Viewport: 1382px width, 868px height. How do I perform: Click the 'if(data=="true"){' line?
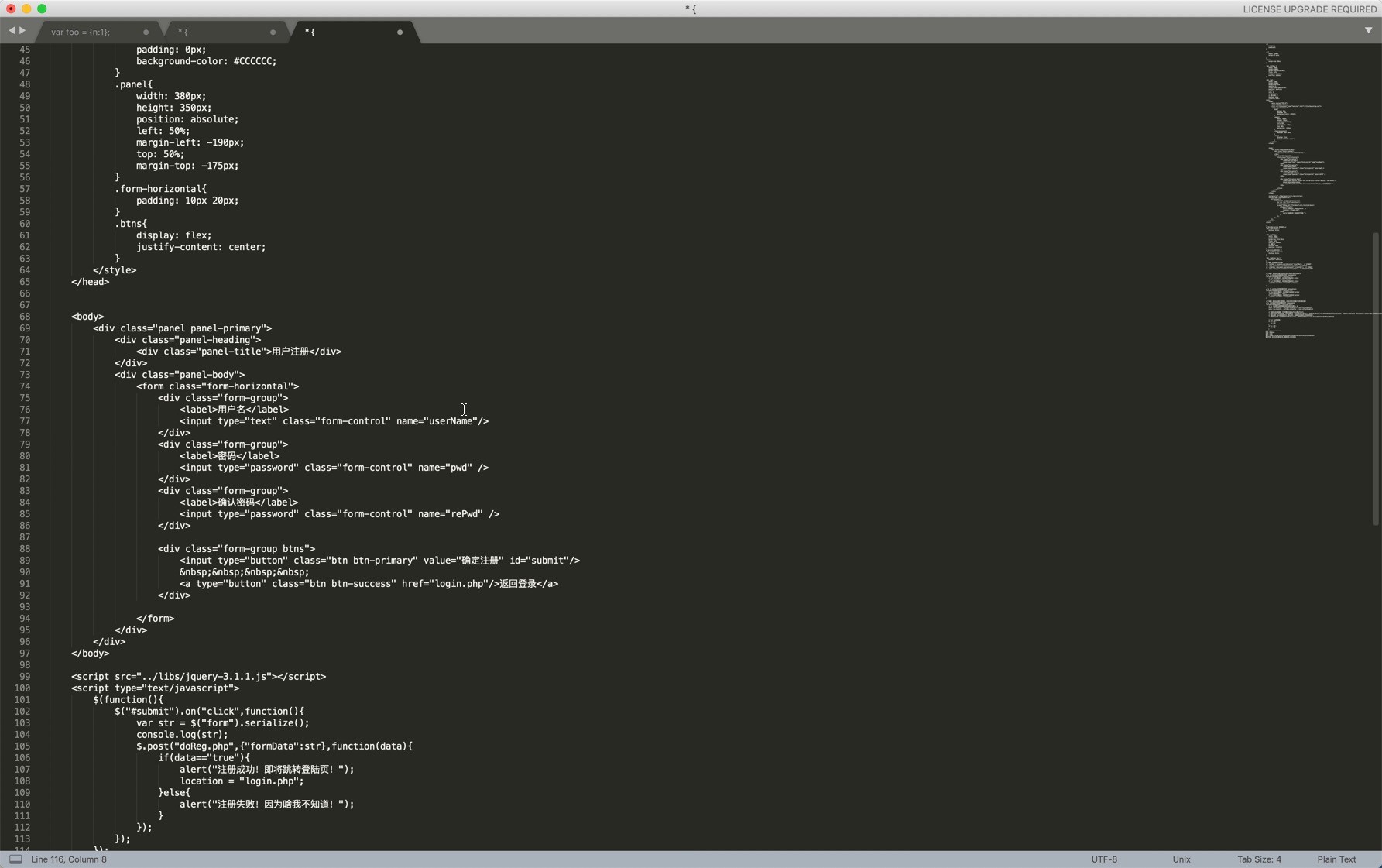204,758
